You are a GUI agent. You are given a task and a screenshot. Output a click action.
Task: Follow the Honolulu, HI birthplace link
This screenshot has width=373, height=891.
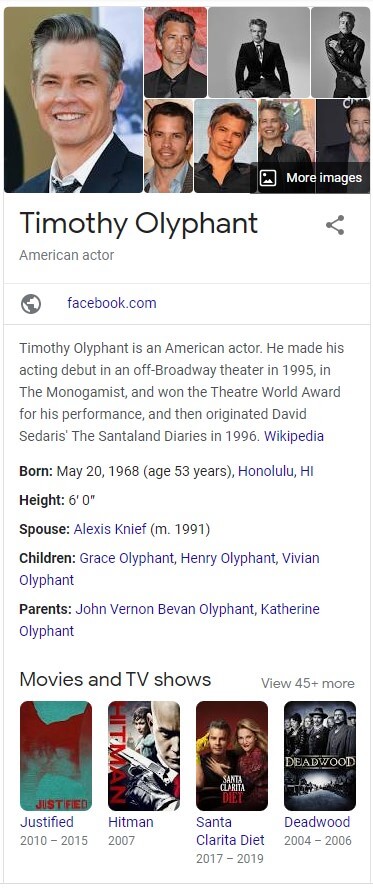click(x=276, y=471)
